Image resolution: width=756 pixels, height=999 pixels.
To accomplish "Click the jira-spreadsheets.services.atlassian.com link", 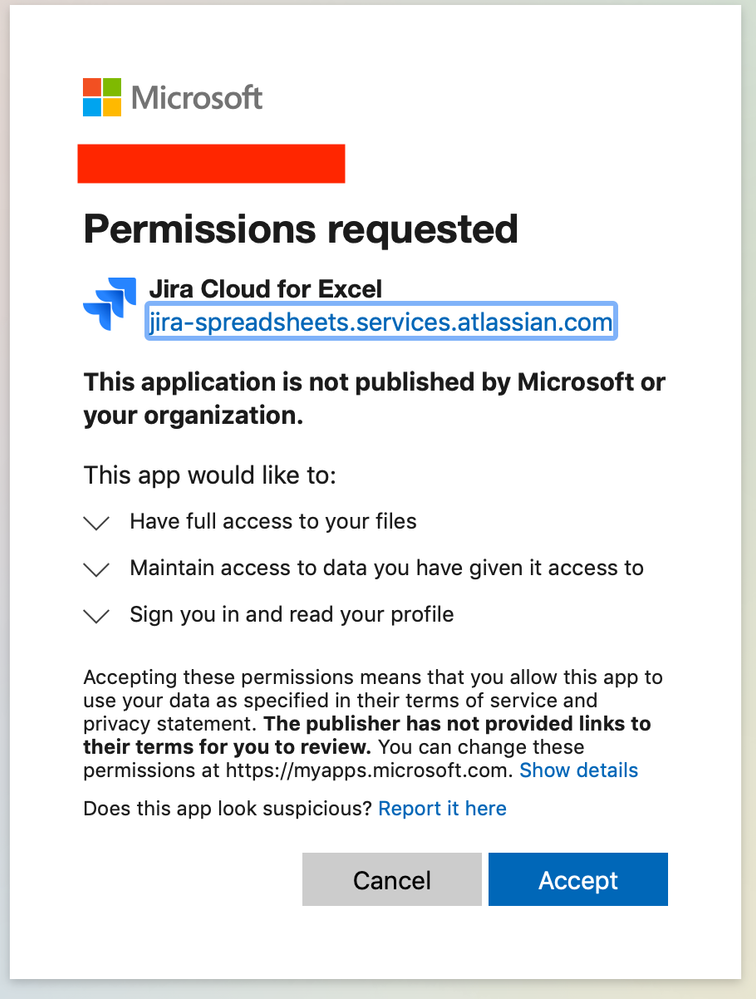I will click(x=380, y=322).
